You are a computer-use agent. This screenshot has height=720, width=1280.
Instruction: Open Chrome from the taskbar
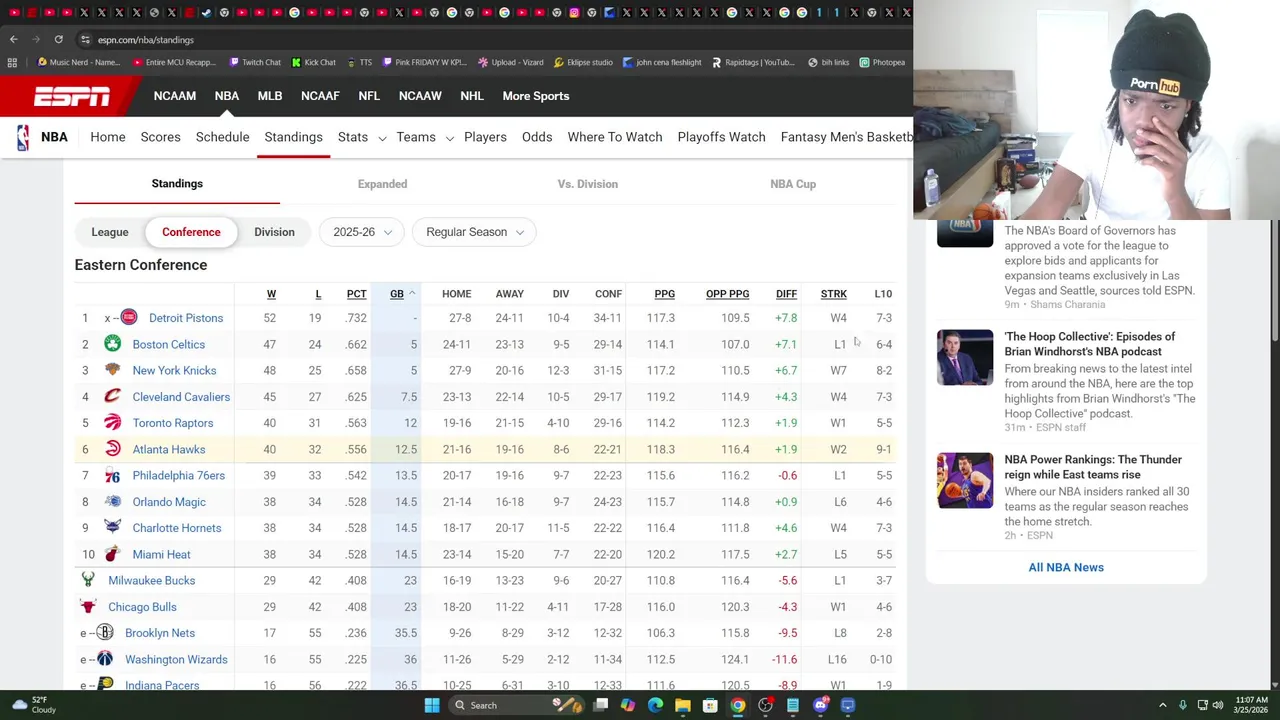[x=737, y=705]
